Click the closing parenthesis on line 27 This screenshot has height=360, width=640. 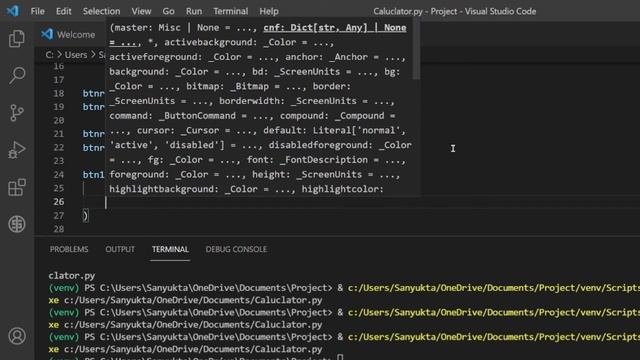click(x=85, y=216)
